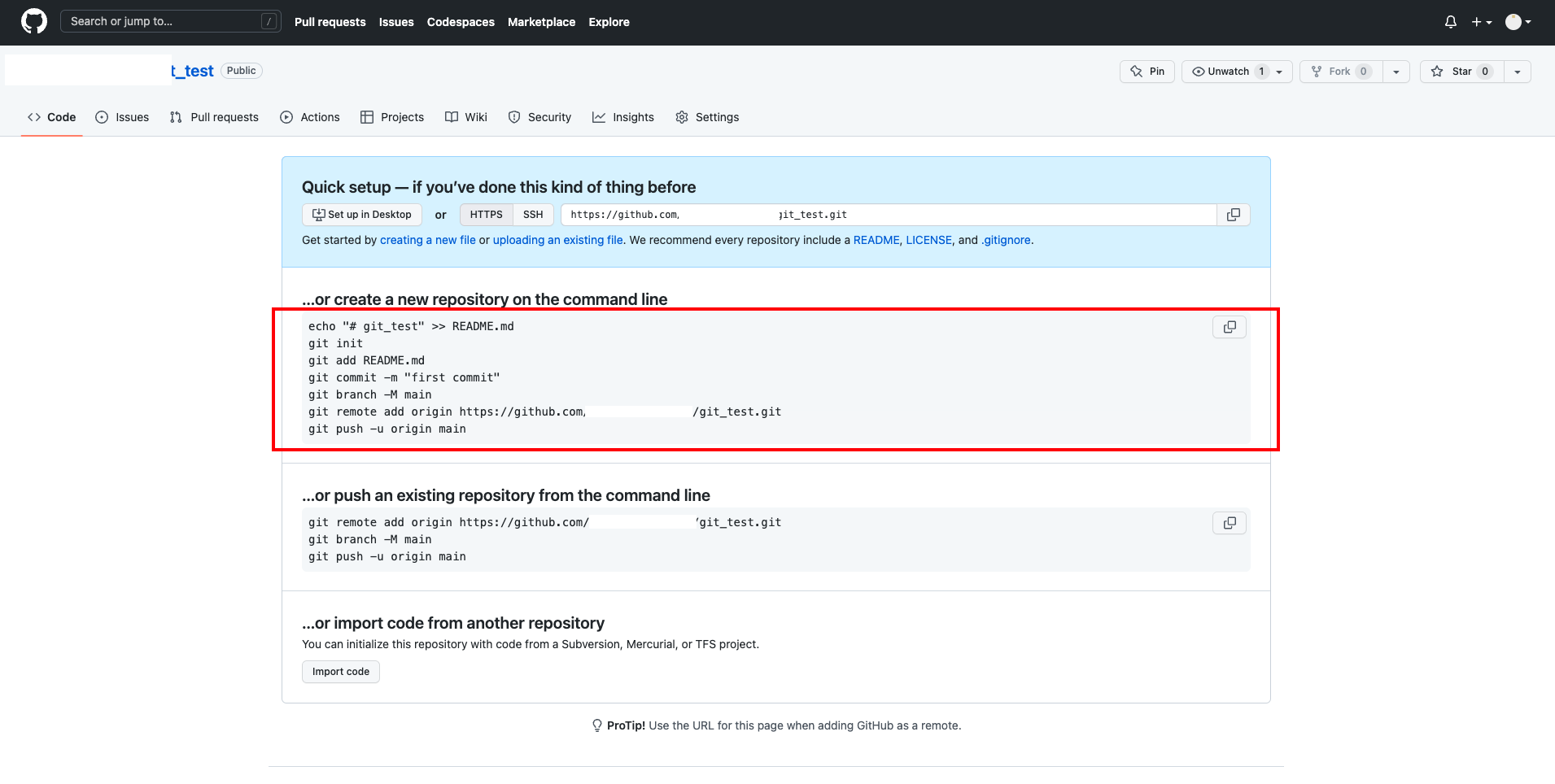This screenshot has width=1555, height=784.
Task: Open the Actions tab icon
Action: click(x=286, y=117)
